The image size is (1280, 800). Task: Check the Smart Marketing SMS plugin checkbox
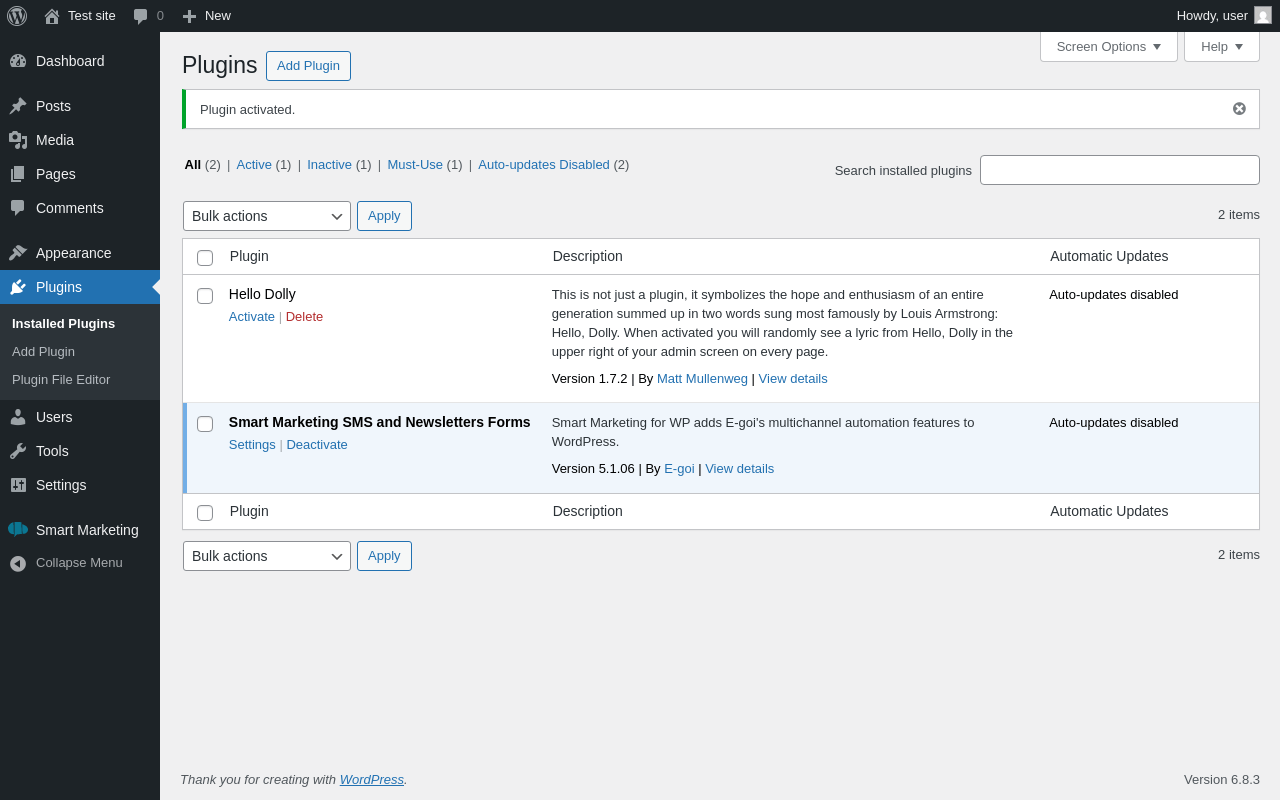coord(205,424)
